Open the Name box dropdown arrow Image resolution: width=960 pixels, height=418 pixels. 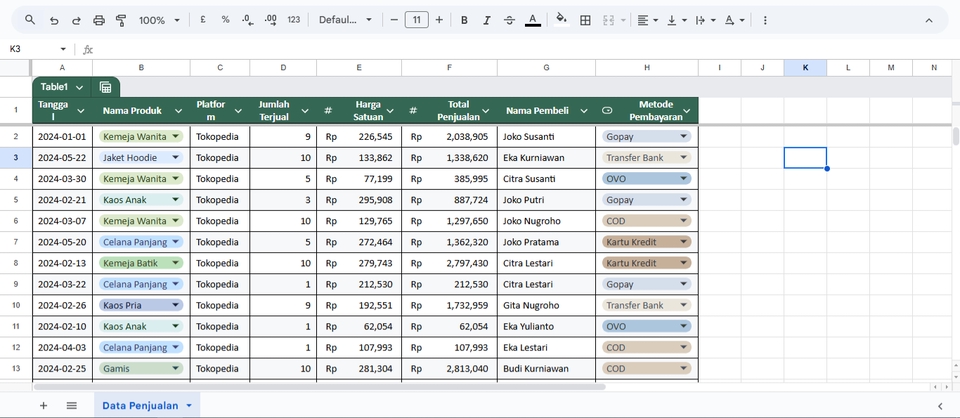point(62,49)
